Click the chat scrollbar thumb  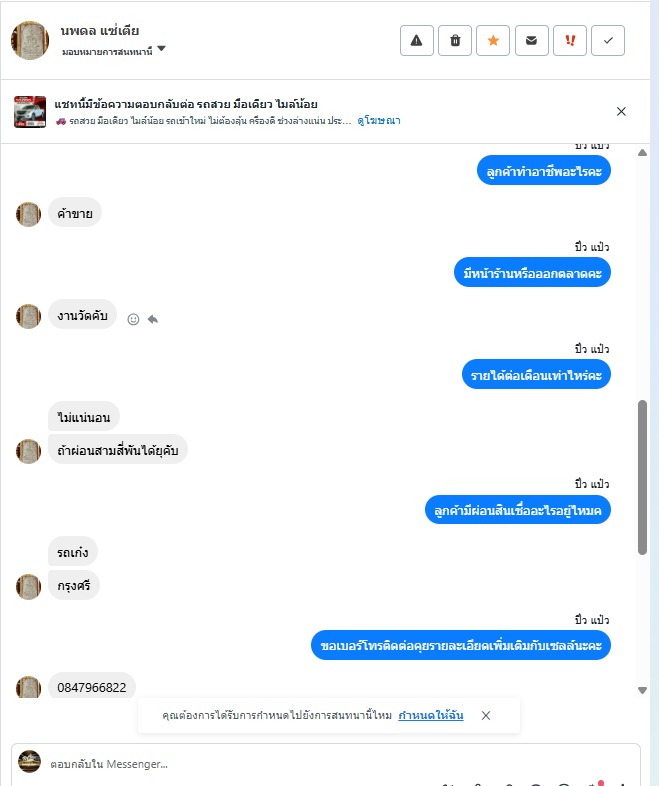tap(642, 477)
